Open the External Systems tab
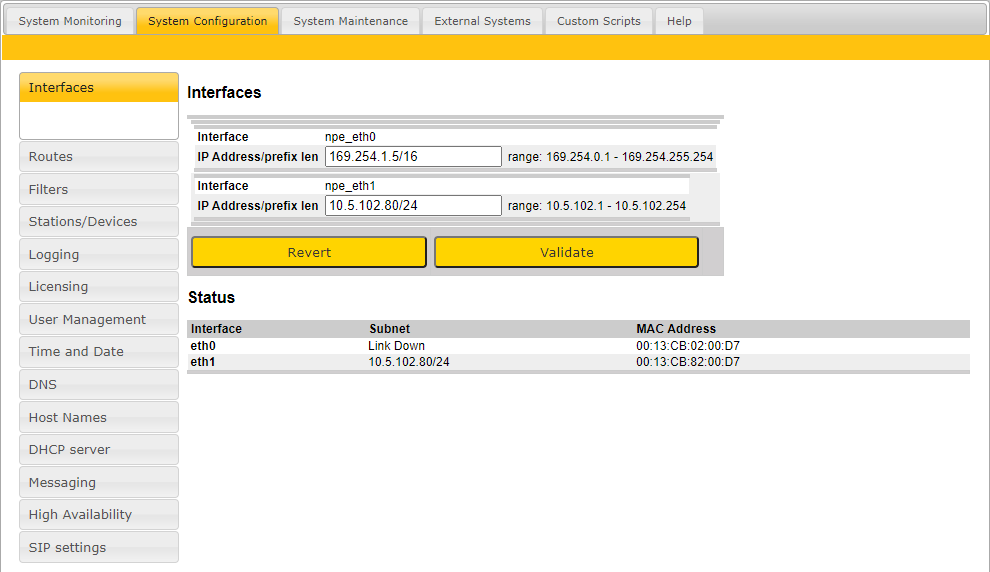Viewport: 990px width, 572px height. [482, 21]
